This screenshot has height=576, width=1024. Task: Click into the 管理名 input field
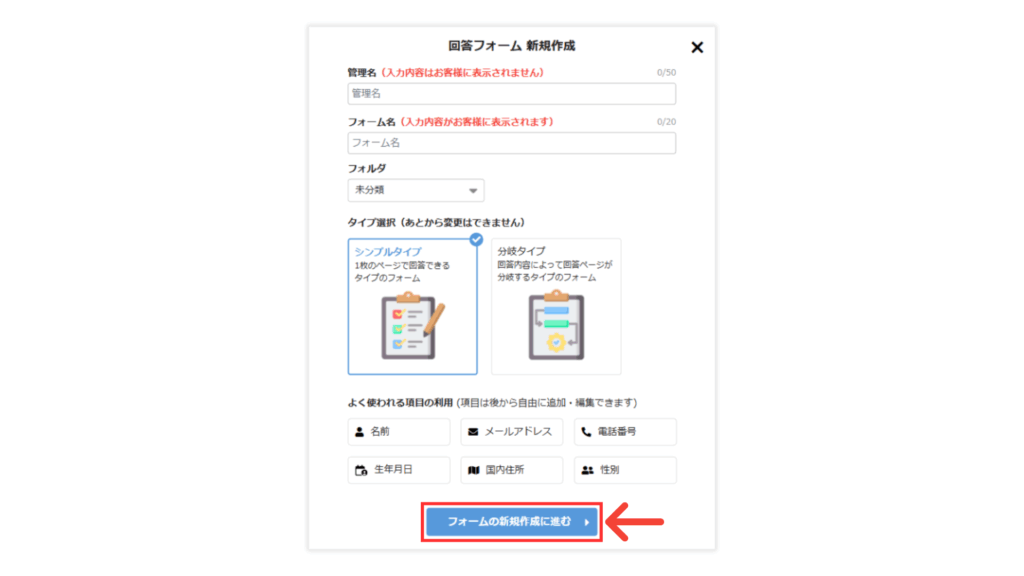[512, 93]
